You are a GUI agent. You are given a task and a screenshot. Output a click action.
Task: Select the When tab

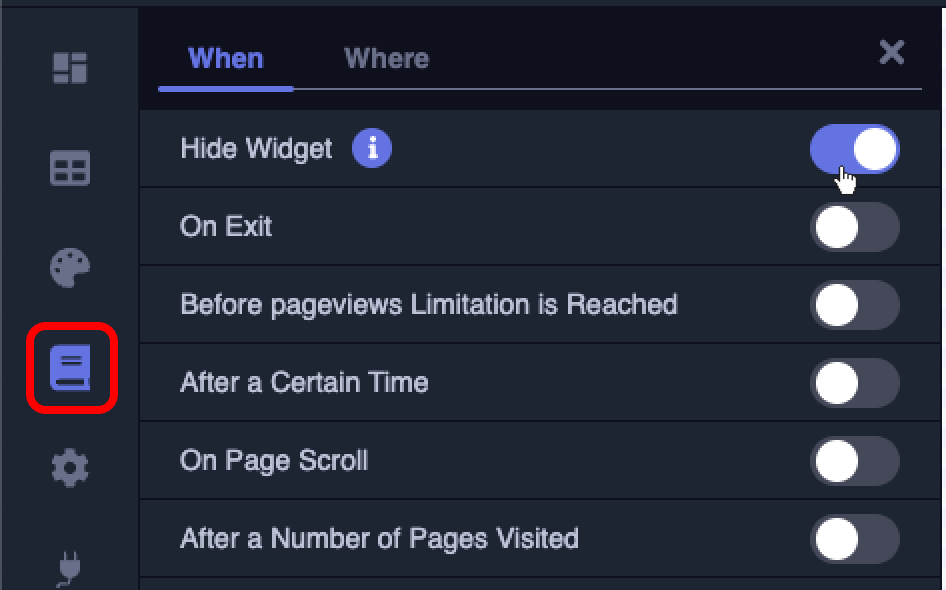pyautogui.click(x=225, y=59)
